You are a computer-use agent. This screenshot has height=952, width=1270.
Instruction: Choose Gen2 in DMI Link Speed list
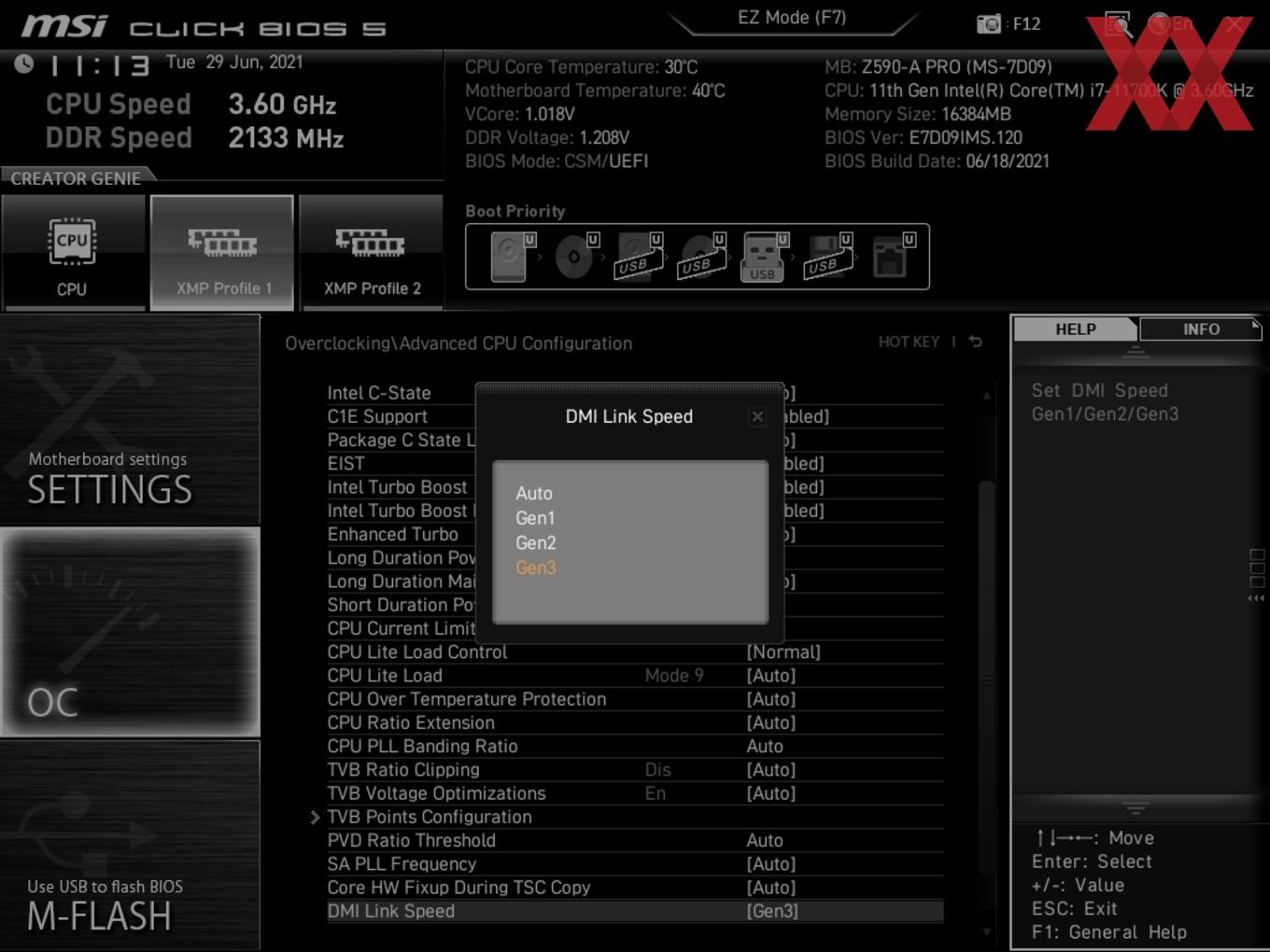tap(536, 543)
